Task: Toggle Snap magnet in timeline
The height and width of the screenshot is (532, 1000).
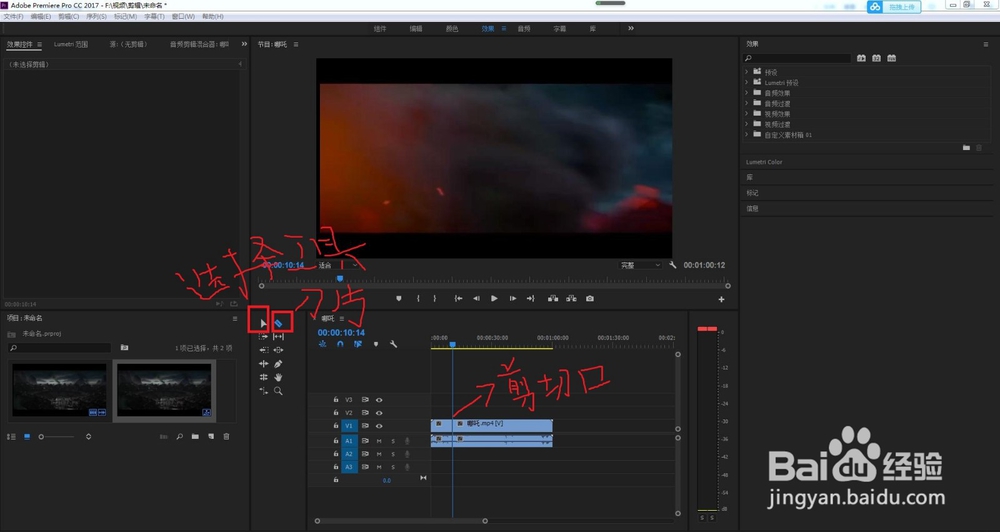Action: [340, 344]
